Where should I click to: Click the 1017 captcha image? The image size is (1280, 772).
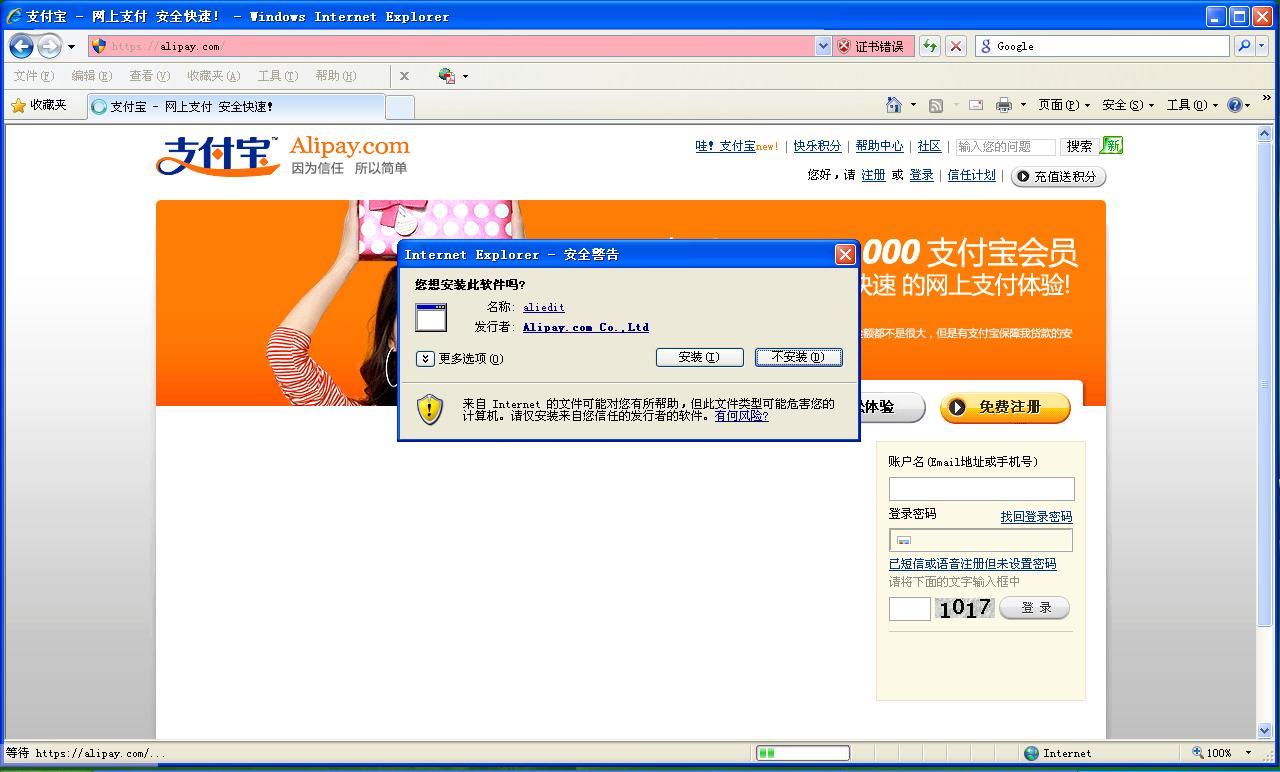click(x=964, y=608)
